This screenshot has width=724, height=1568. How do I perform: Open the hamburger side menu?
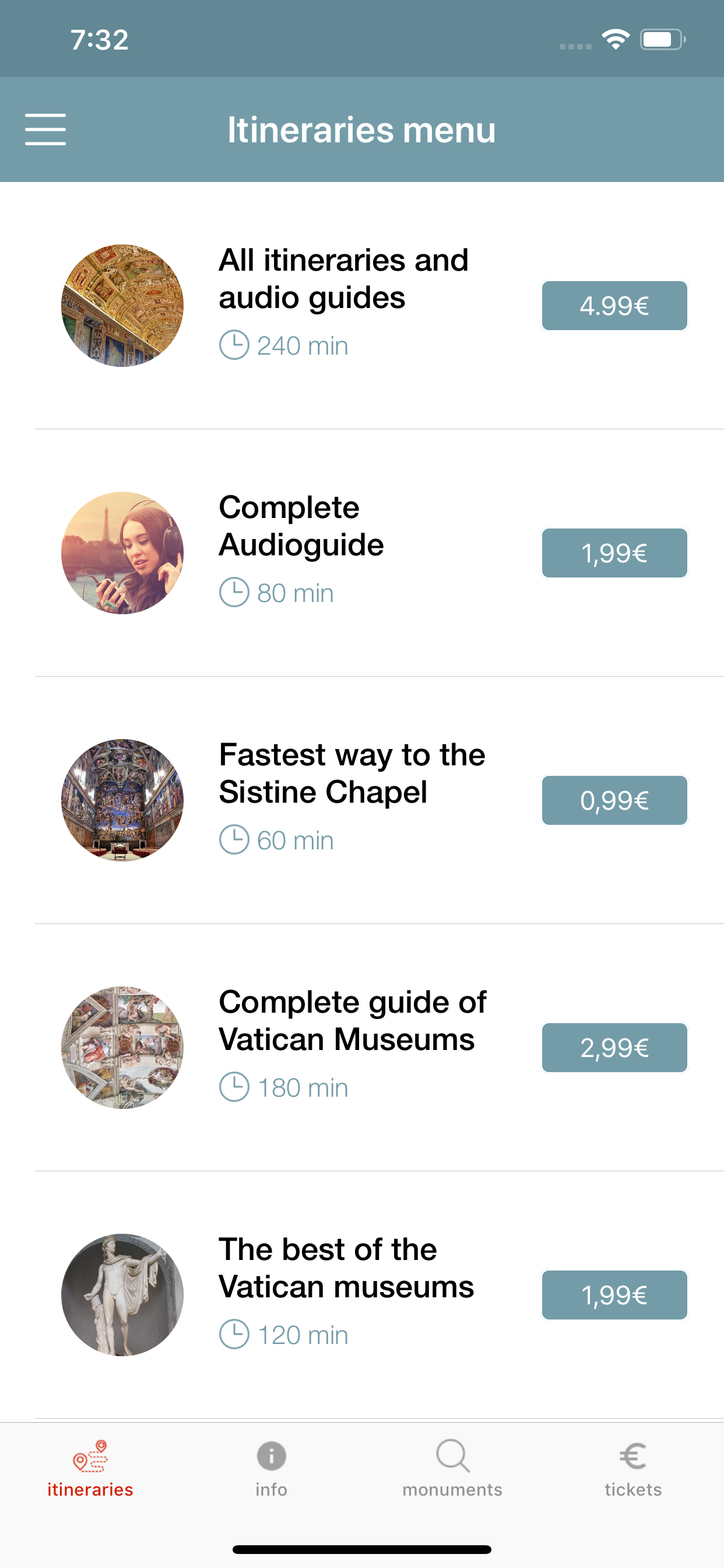pyautogui.click(x=45, y=129)
